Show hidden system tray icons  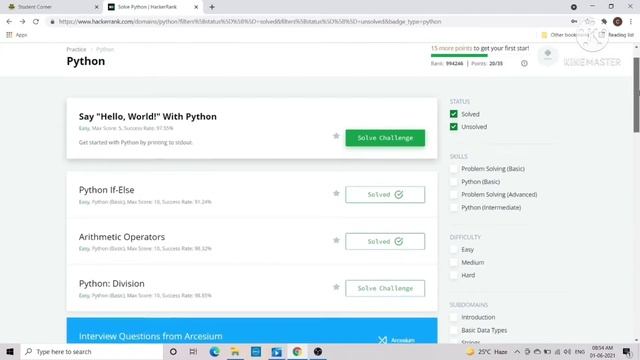(517, 351)
